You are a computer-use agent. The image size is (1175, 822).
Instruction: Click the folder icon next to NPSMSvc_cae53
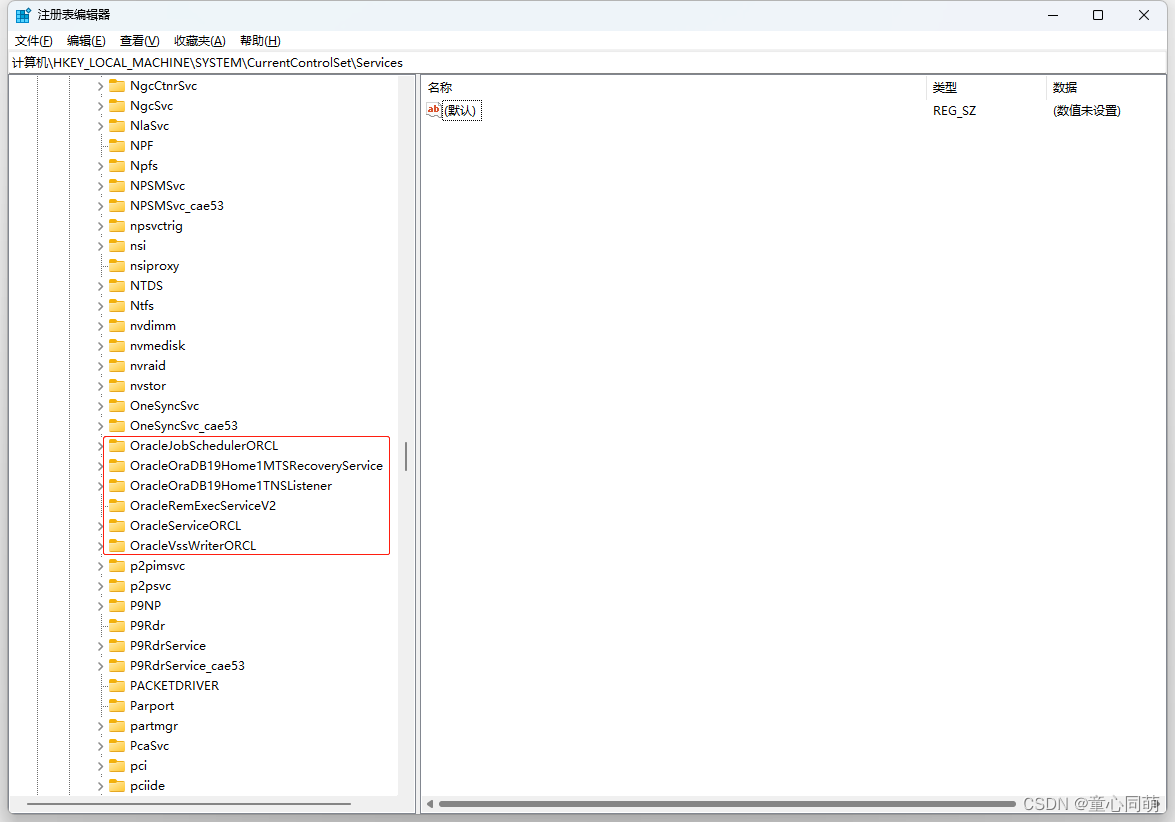pyautogui.click(x=117, y=205)
